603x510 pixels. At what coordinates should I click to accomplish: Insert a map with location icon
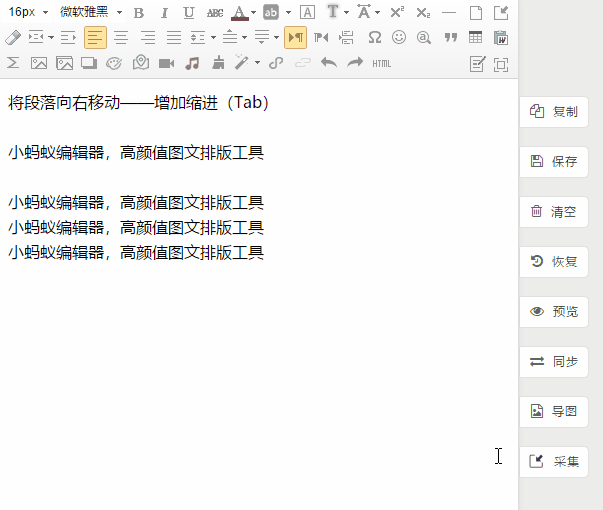tap(141, 63)
